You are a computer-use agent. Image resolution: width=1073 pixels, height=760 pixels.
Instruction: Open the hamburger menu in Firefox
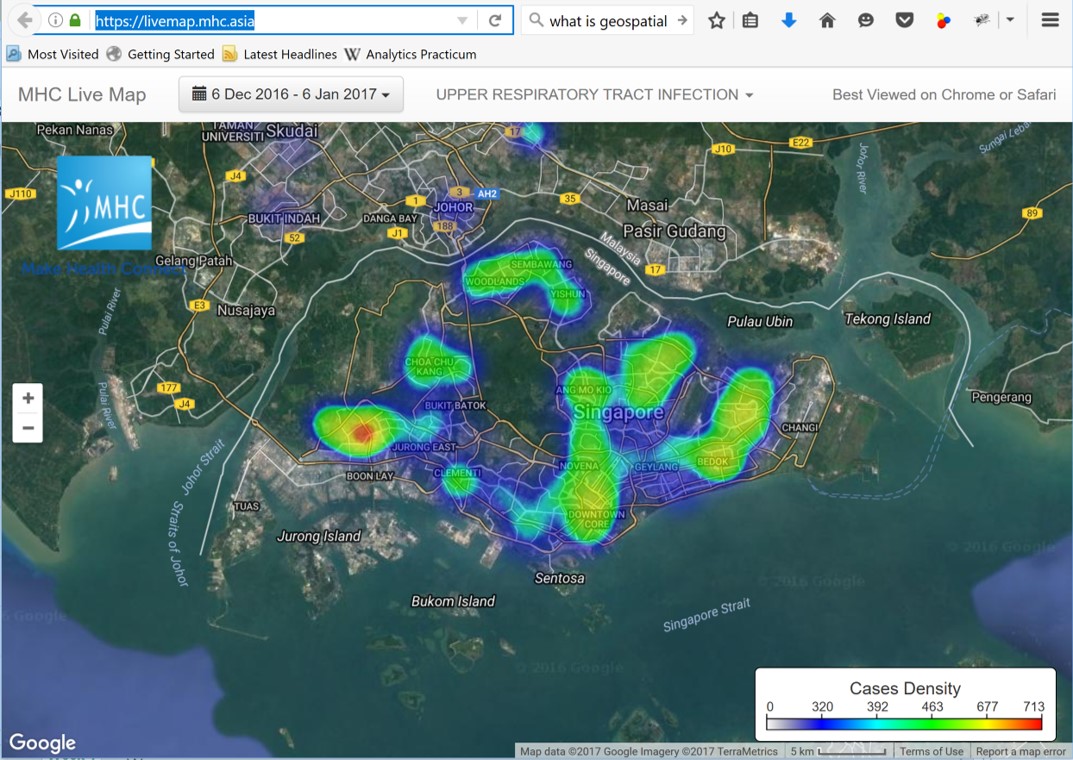1049,20
